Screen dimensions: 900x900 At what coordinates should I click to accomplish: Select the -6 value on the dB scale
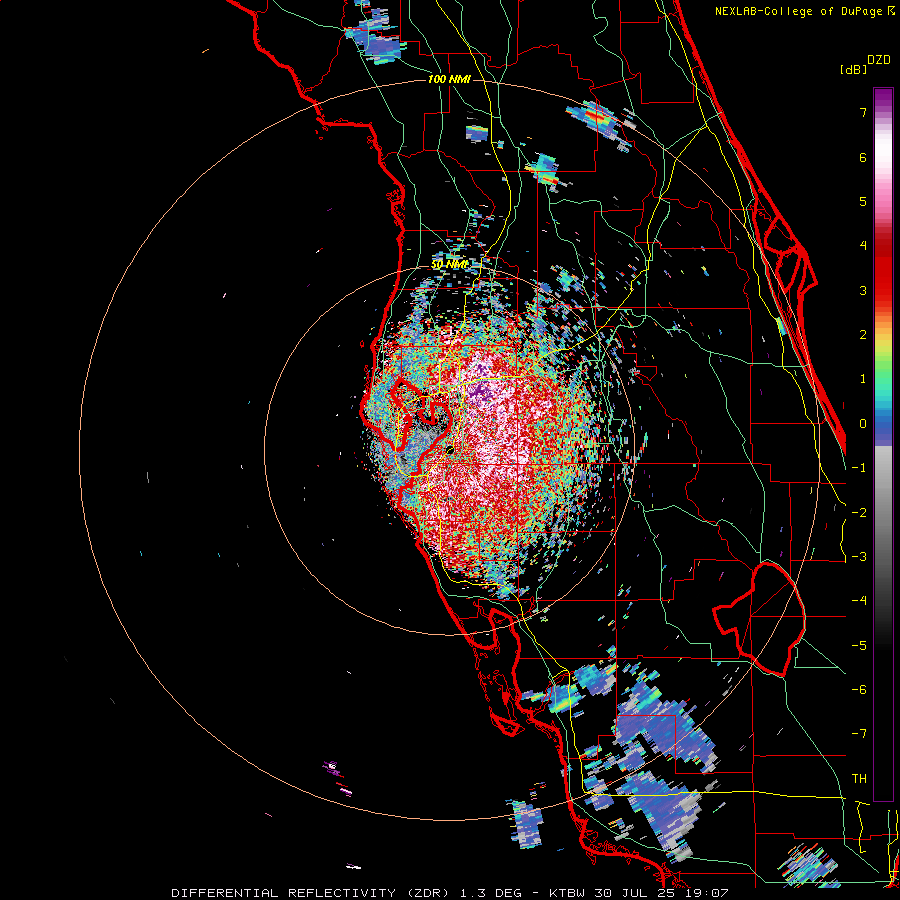tap(859, 690)
